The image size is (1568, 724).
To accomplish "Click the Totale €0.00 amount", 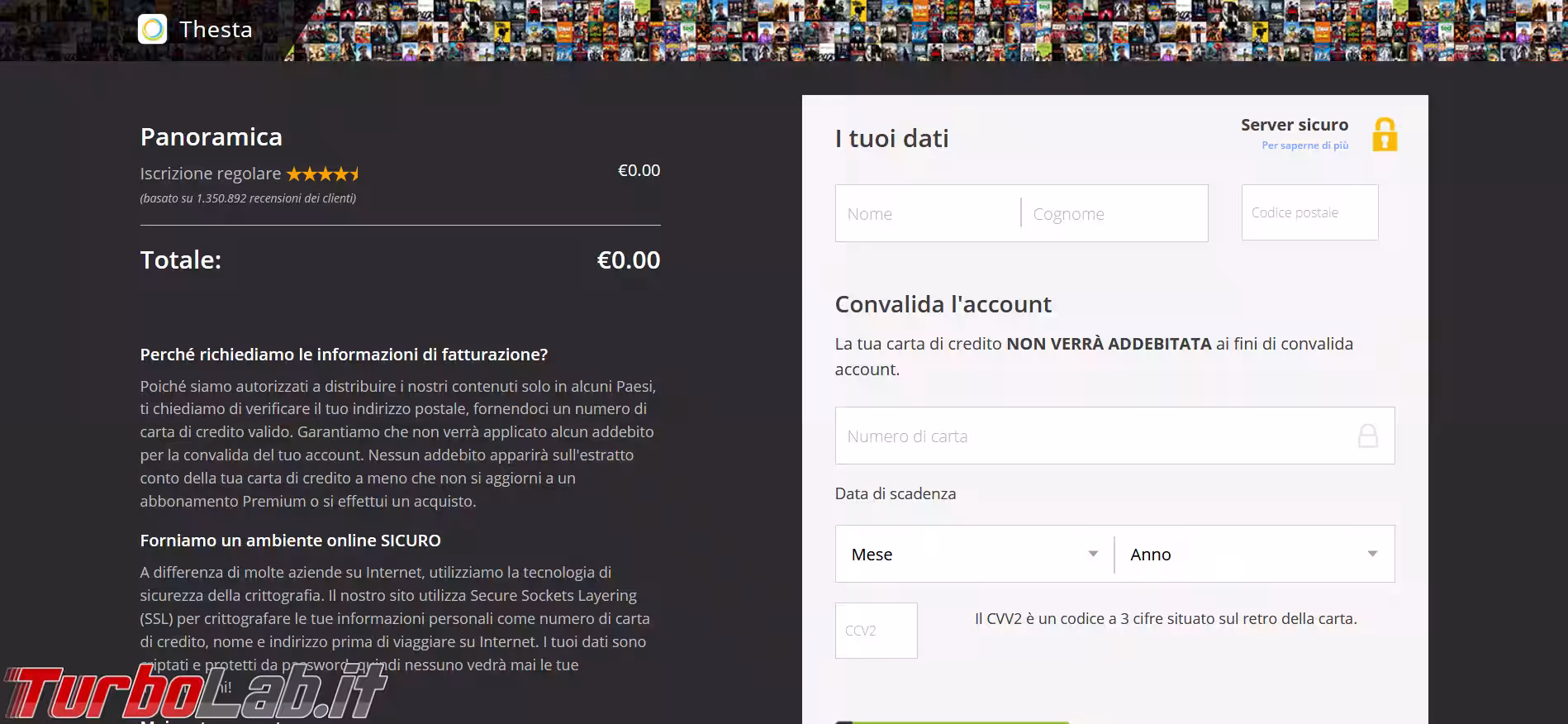I will [628, 260].
